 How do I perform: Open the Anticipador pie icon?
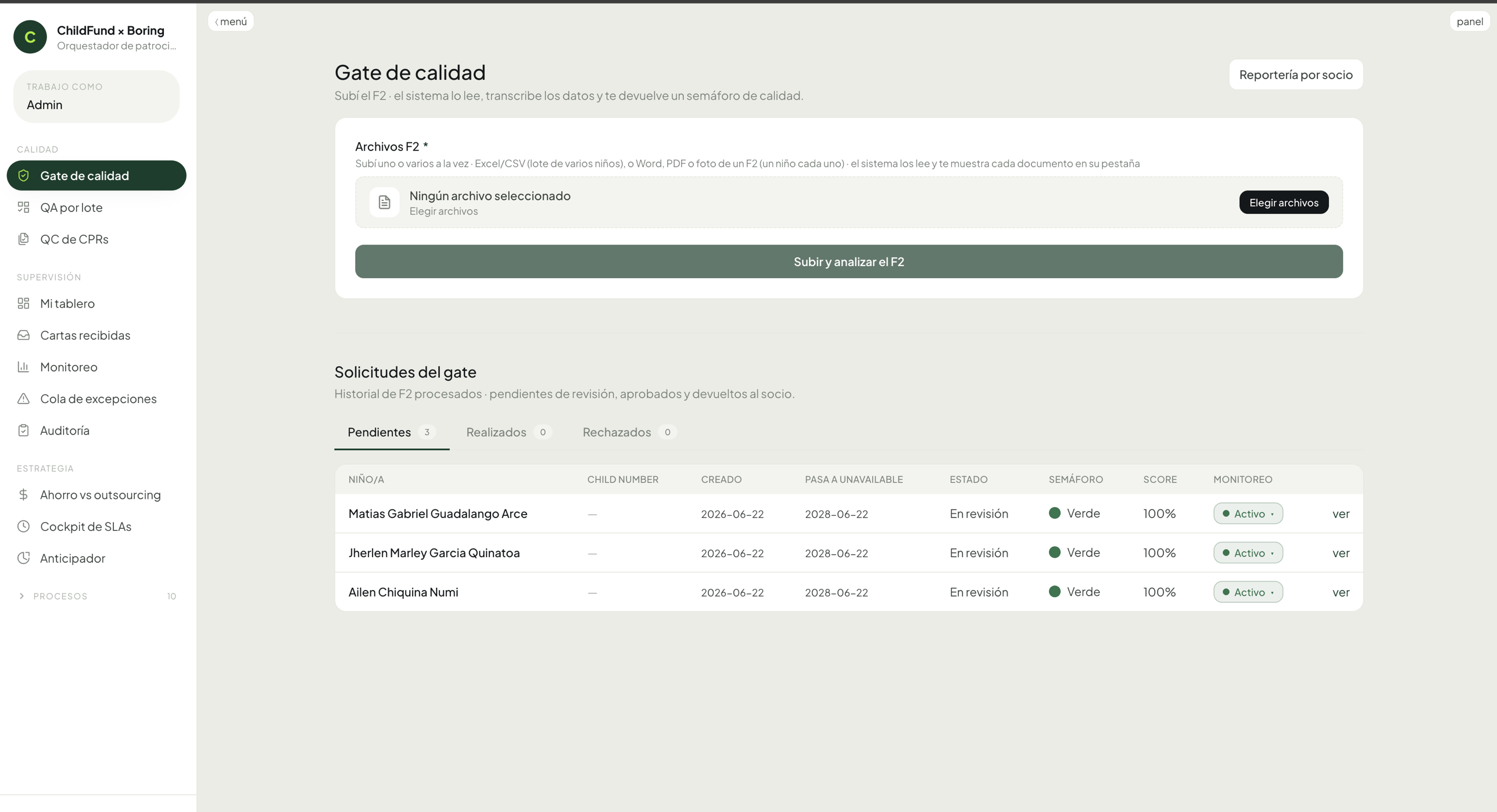pos(23,558)
